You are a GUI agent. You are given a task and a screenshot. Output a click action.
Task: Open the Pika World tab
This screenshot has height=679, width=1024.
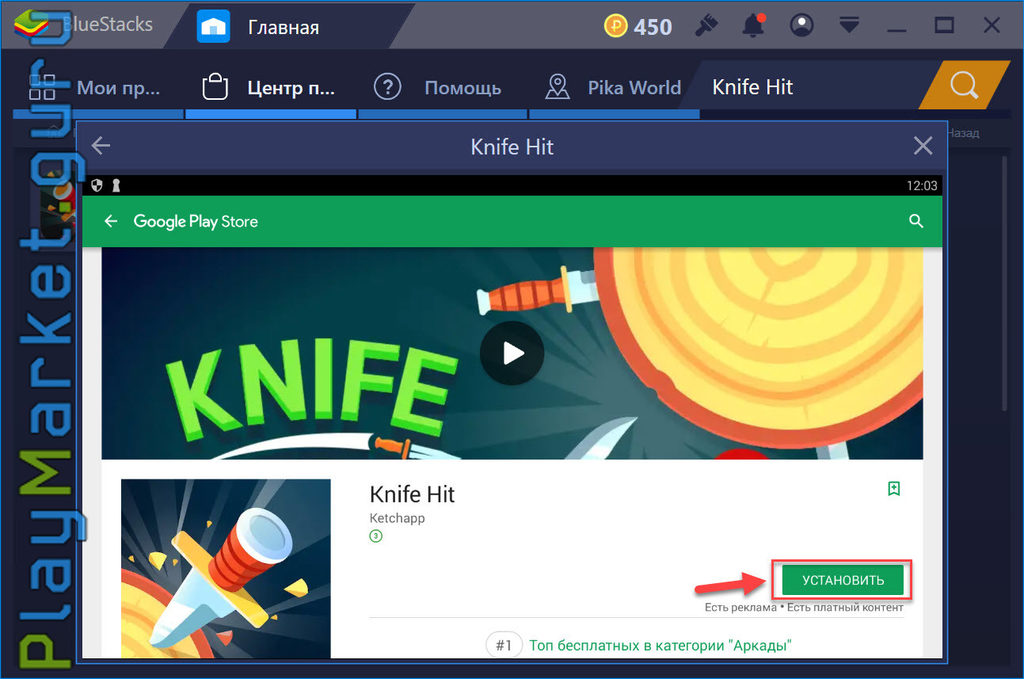(614, 87)
